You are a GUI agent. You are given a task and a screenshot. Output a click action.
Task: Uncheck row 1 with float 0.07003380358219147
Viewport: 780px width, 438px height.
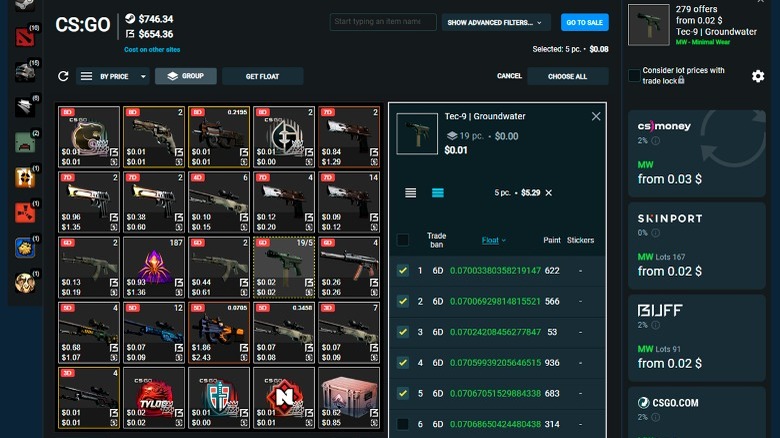point(402,271)
